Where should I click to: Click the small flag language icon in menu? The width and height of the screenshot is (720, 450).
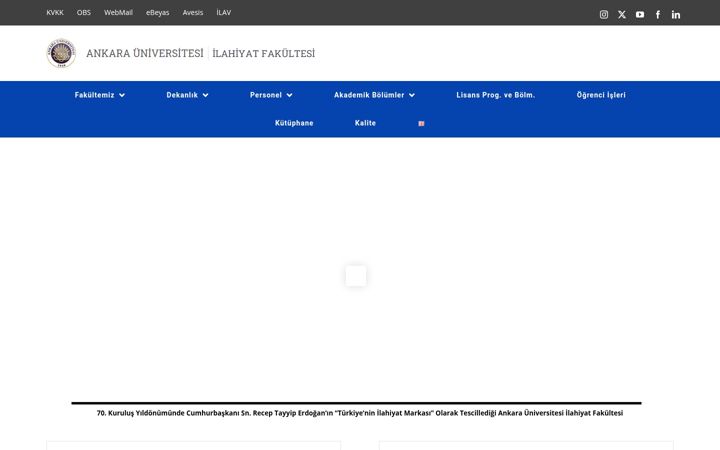point(421,124)
